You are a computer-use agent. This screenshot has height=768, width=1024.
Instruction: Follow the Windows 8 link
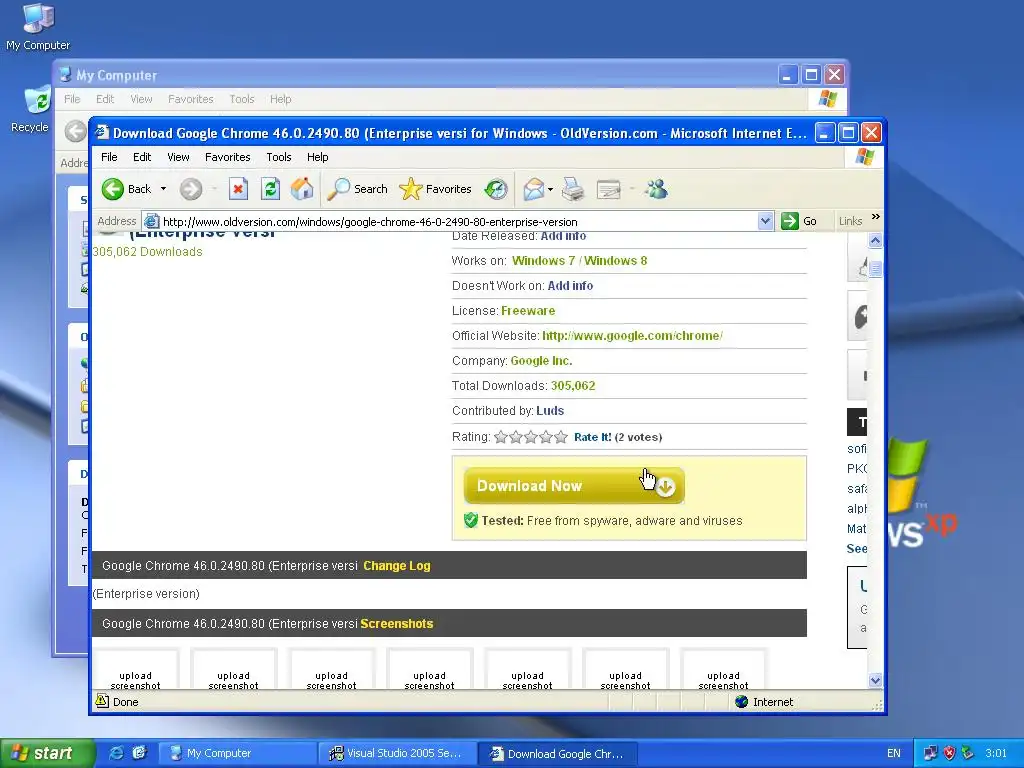click(615, 261)
